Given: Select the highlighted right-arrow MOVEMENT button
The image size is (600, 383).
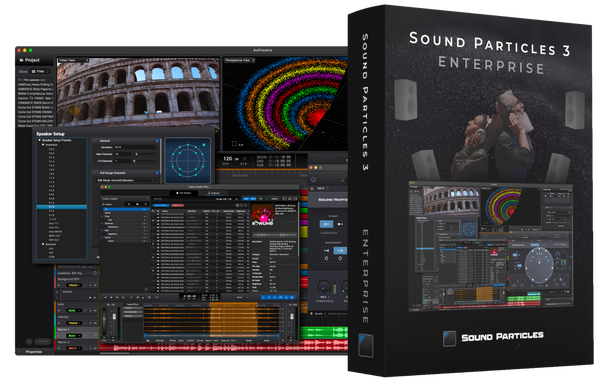Looking at the screenshot, I should (x=340, y=251).
